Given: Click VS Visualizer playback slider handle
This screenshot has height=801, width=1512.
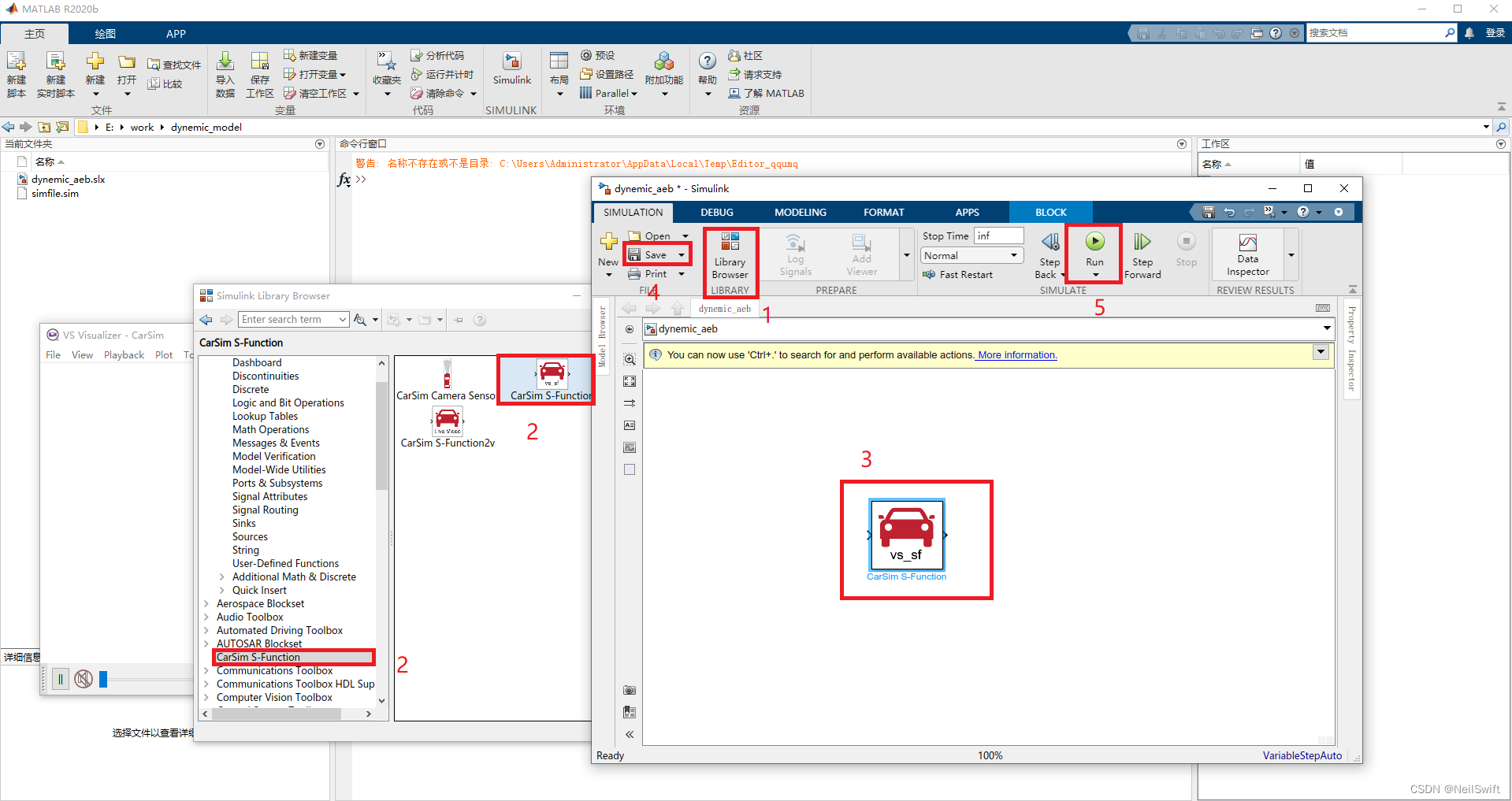Looking at the screenshot, I should [103, 680].
